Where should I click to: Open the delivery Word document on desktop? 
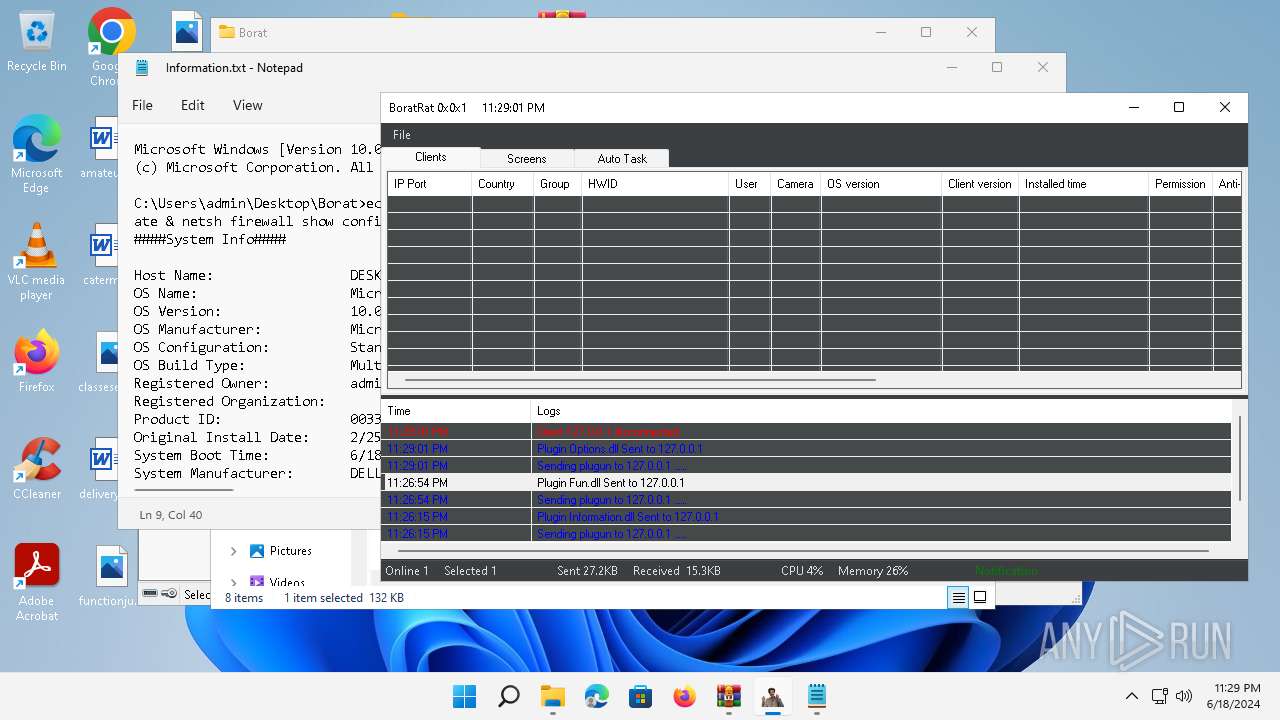101,470
